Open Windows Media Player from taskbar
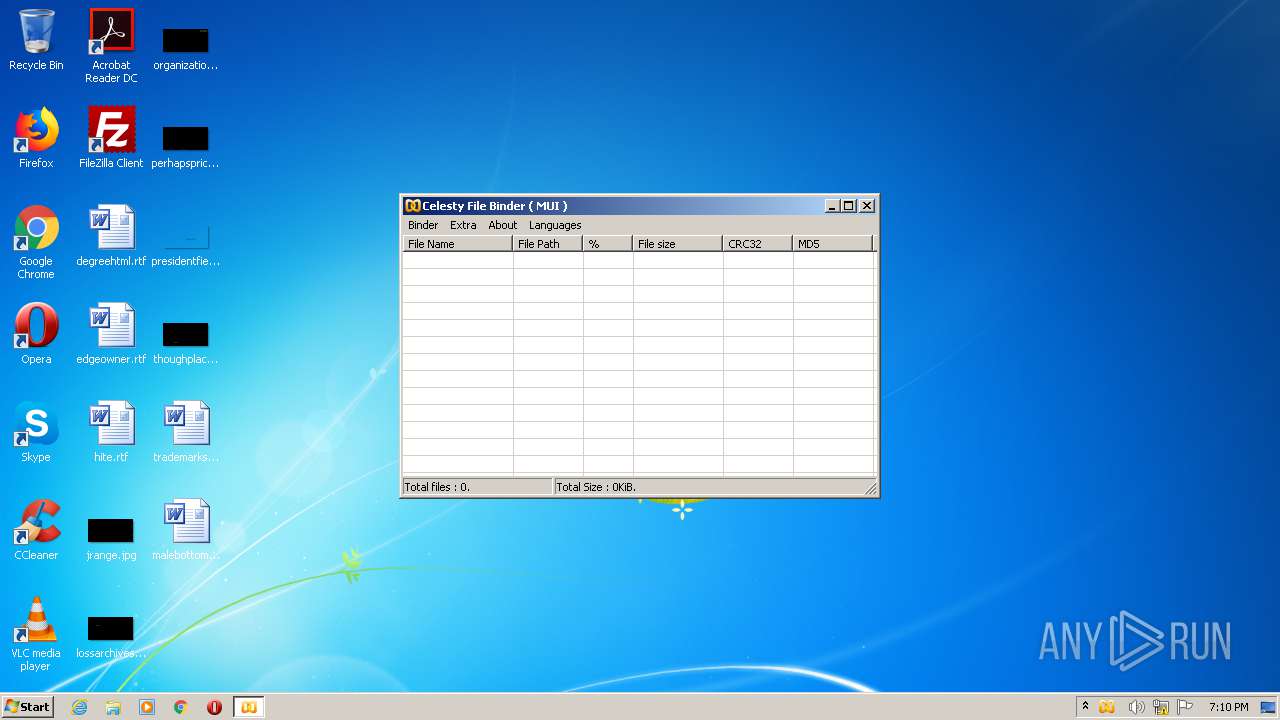 [x=147, y=707]
